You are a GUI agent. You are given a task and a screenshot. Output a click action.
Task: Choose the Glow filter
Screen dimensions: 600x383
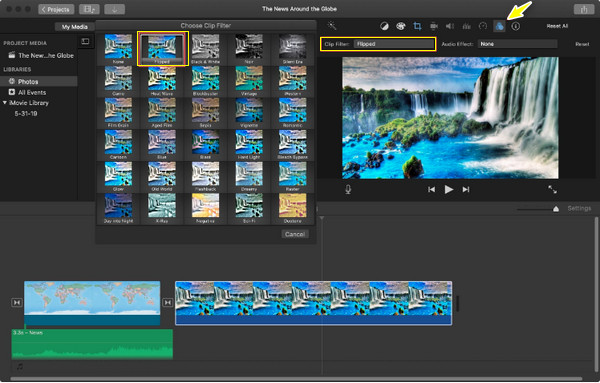click(118, 176)
